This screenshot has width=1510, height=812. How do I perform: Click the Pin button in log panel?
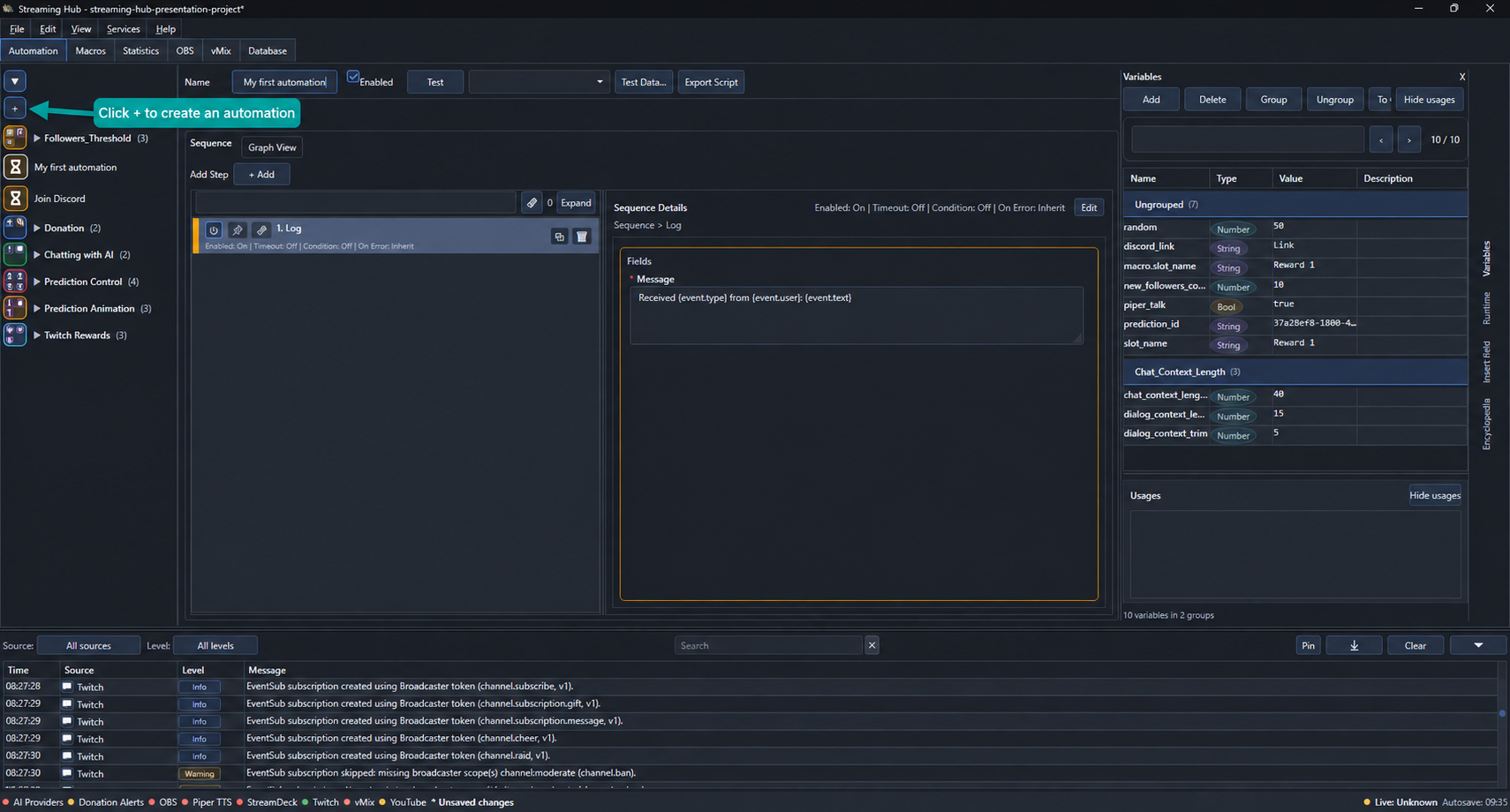click(x=1308, y=645)
